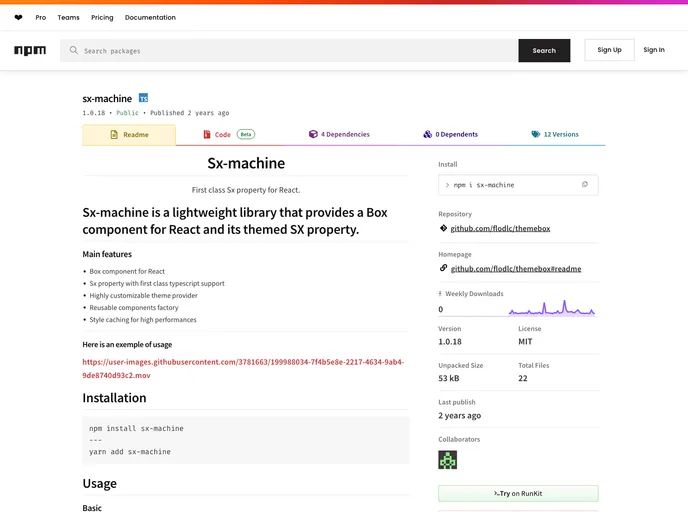Copy the npm install command
Screen dimensions: 688x512
click(584, 185)
